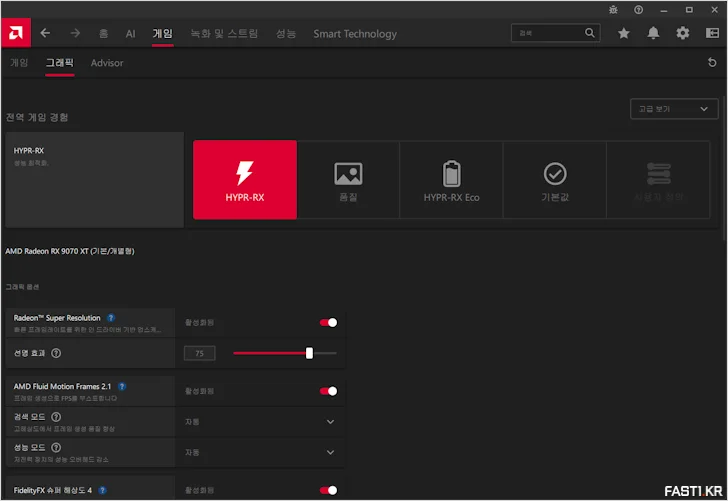Open the help question mark icon

(x=638, y=10)
